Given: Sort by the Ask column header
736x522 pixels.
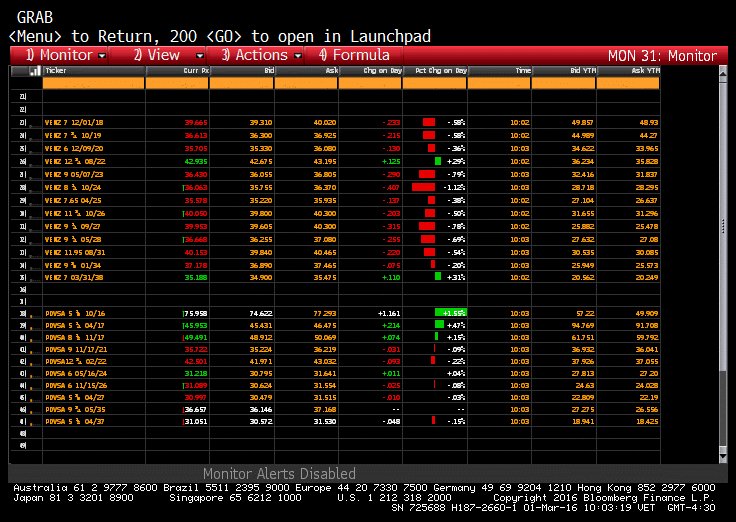Looking at the screenshot, I should pyautogui.click(x=306, y=71).
